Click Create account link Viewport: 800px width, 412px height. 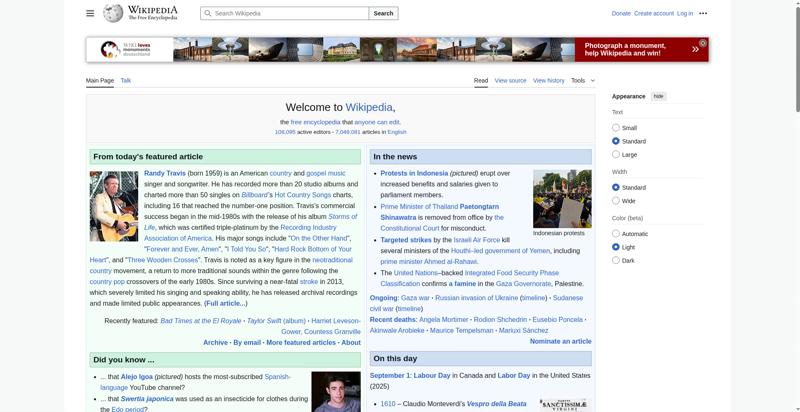pos(654,13)
